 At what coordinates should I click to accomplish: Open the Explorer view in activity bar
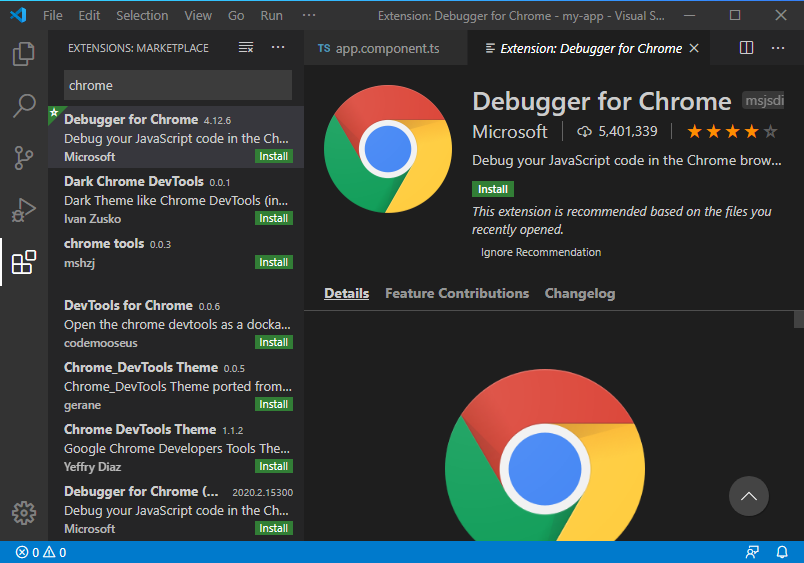(x=24, y=54)
